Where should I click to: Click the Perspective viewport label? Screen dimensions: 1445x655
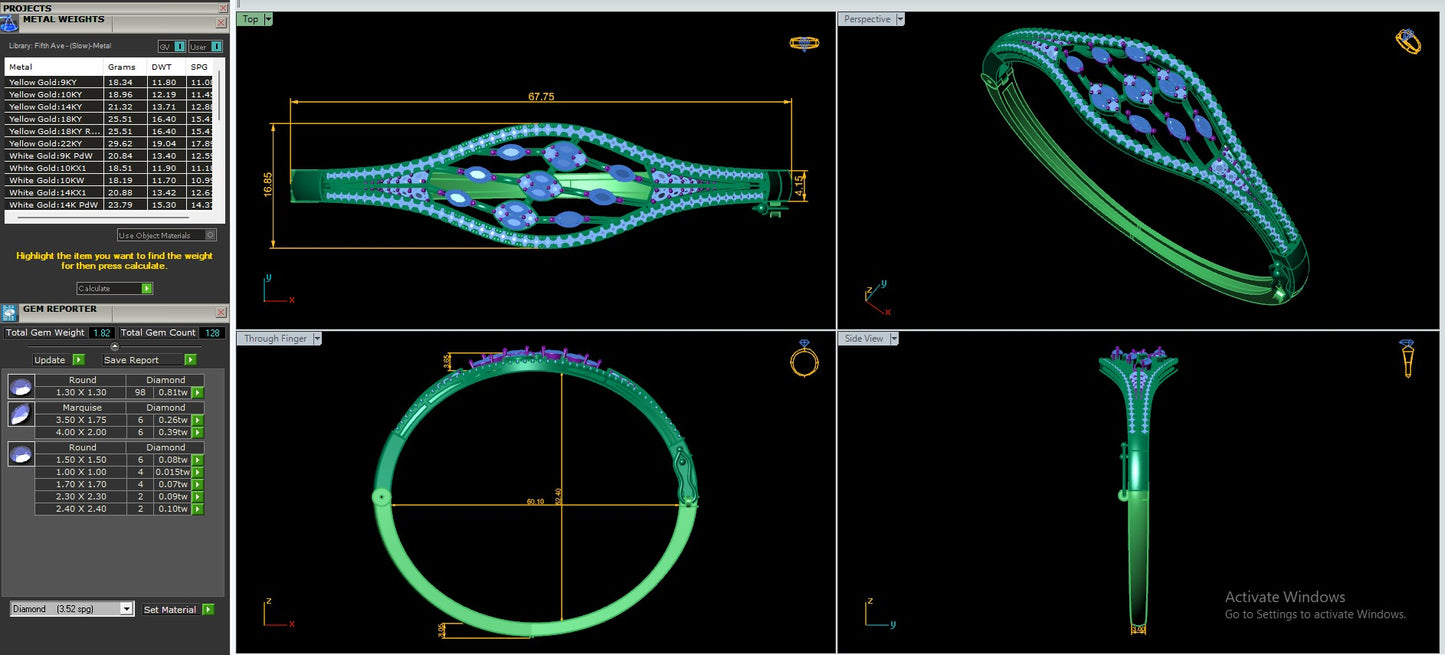tap(867, 19)
